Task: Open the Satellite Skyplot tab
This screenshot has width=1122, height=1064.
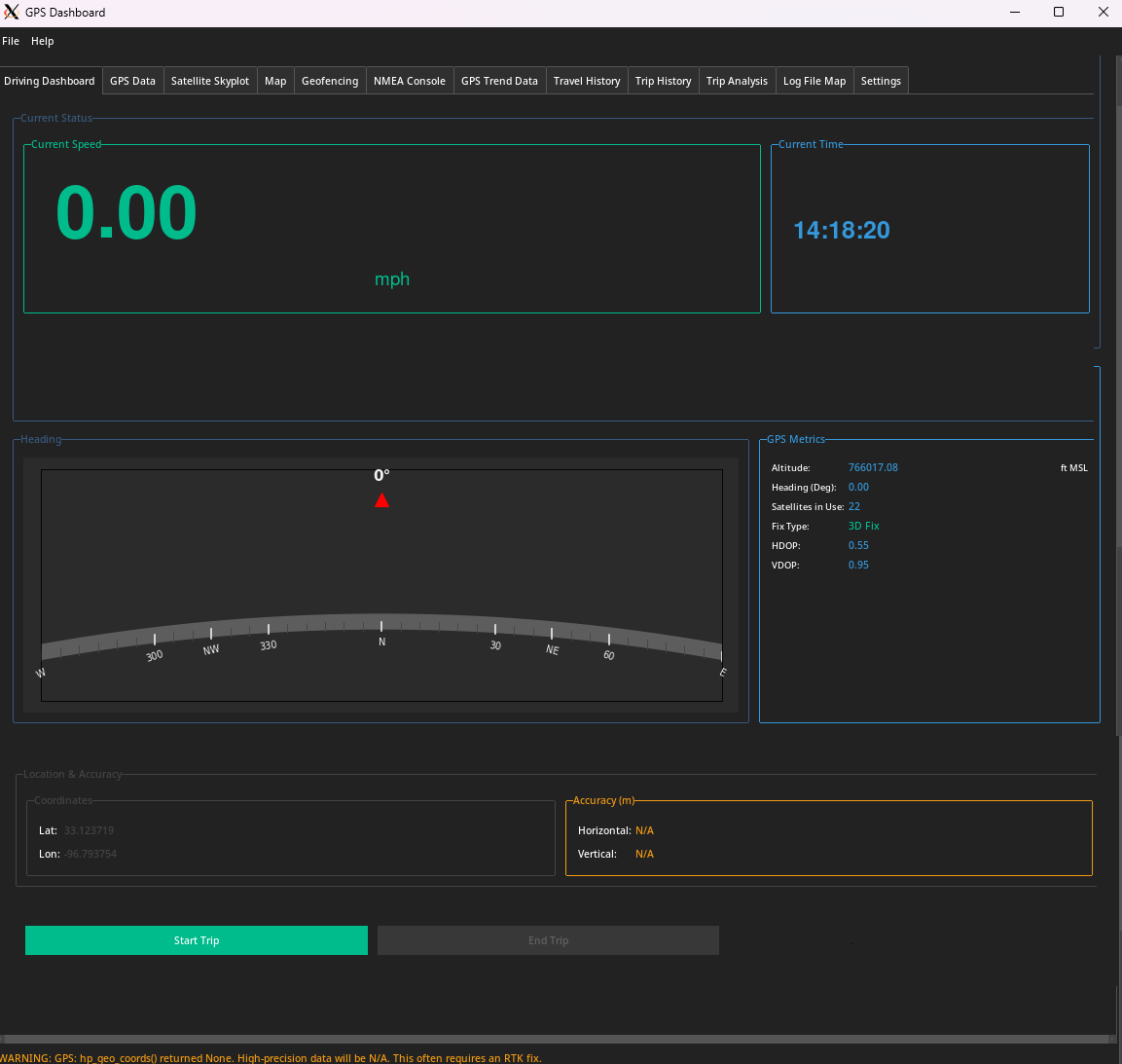Action: tap(210, 81)
